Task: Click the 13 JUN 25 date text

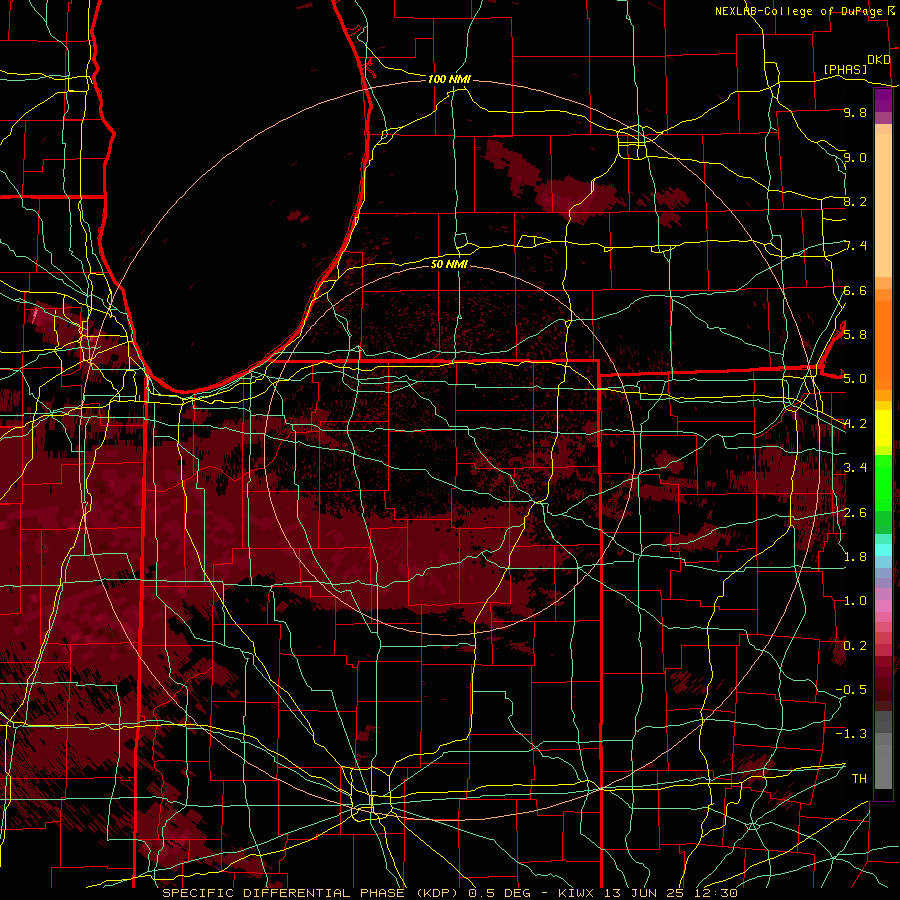Action: [642, 893]
